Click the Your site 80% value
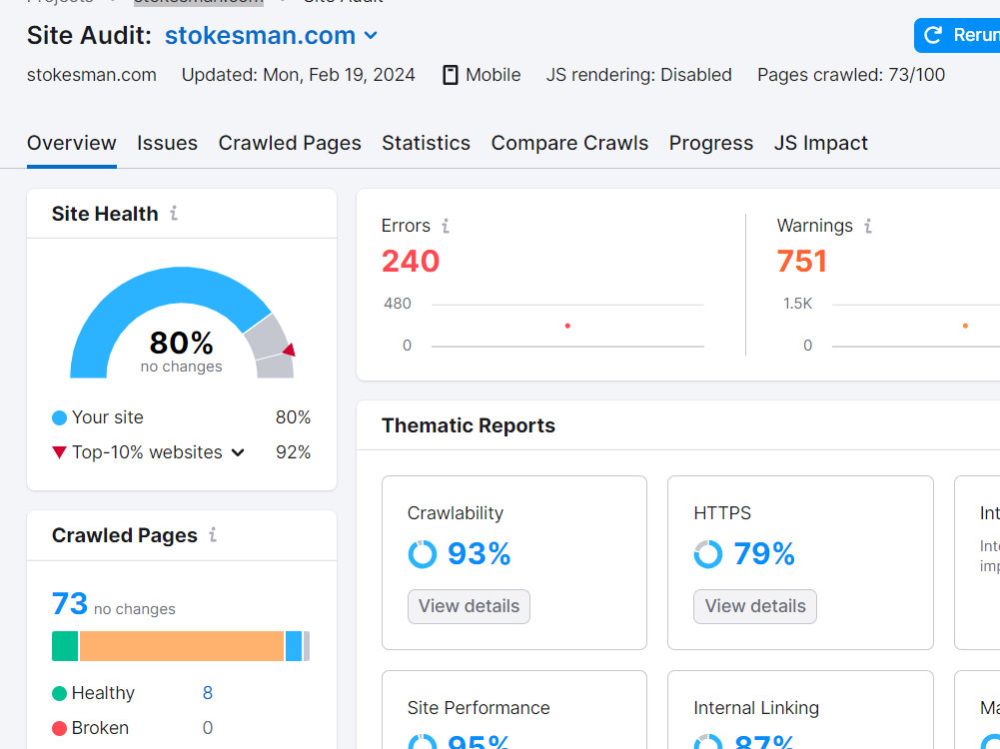 (293, 417)
